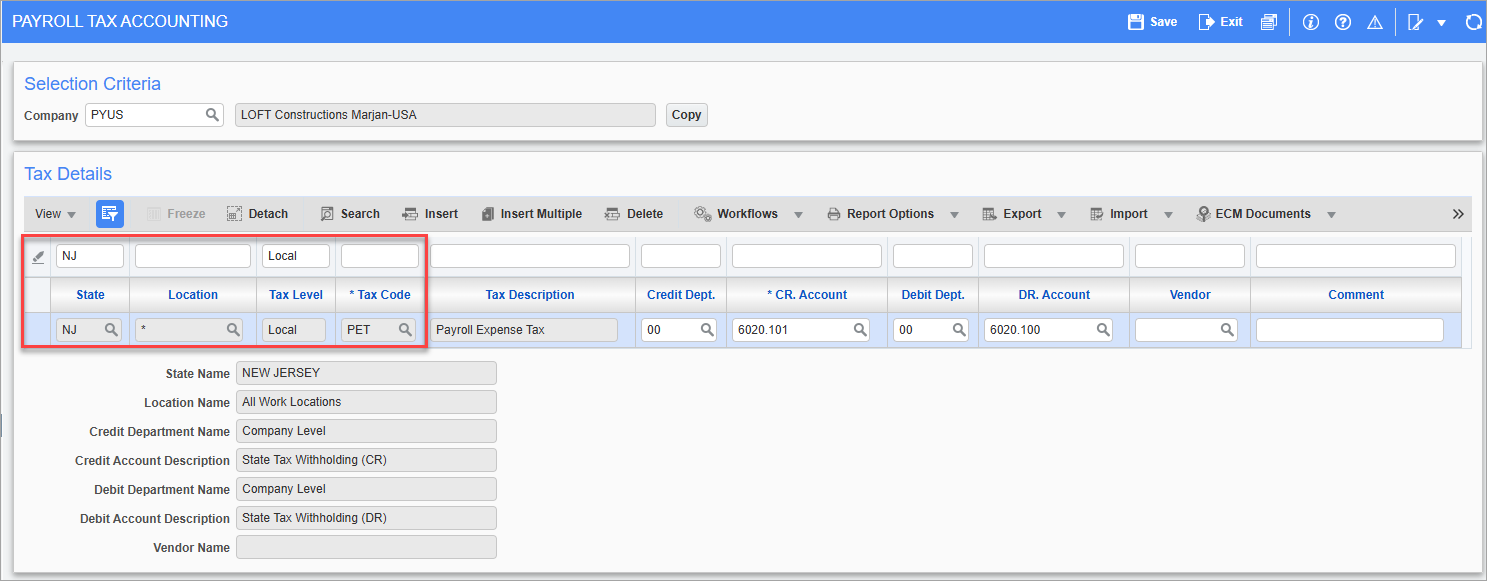Sort by the Location column header
The width and height of the screenshot is (1487, 581).
click(193, 295)
